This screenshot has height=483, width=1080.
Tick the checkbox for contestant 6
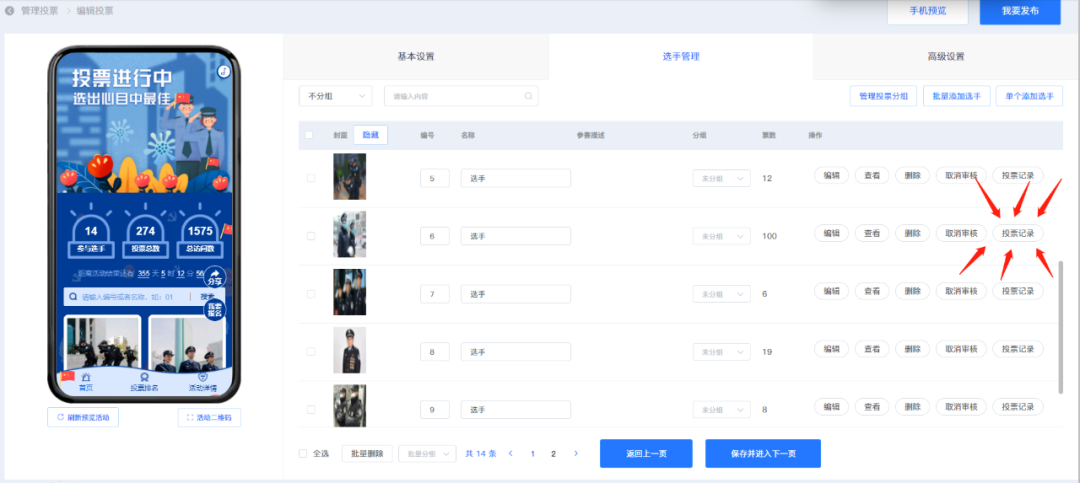pyautogui.click(x=311, y=236)
